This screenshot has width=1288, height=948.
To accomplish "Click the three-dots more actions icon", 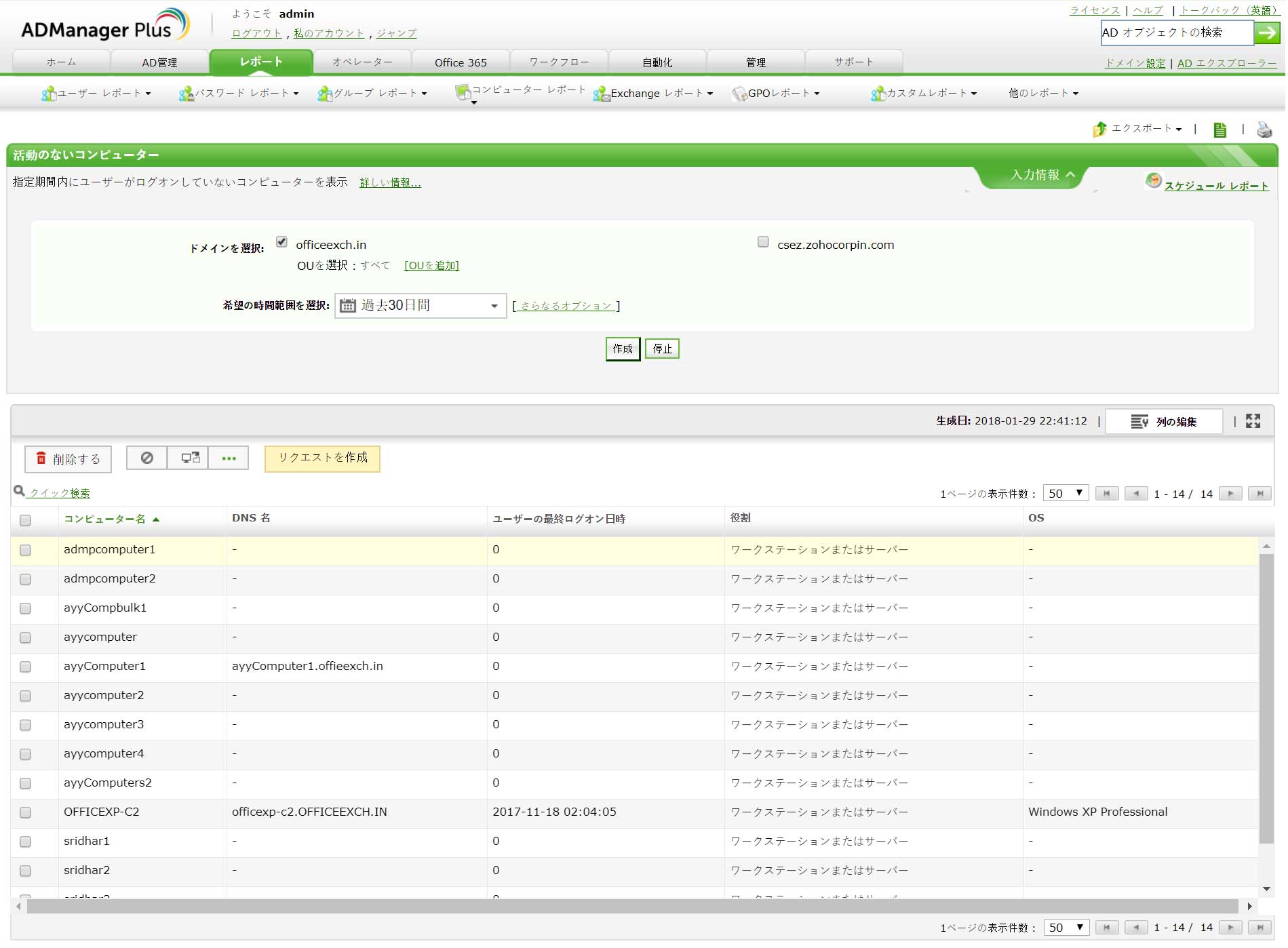I will click(x=229, y=459).
